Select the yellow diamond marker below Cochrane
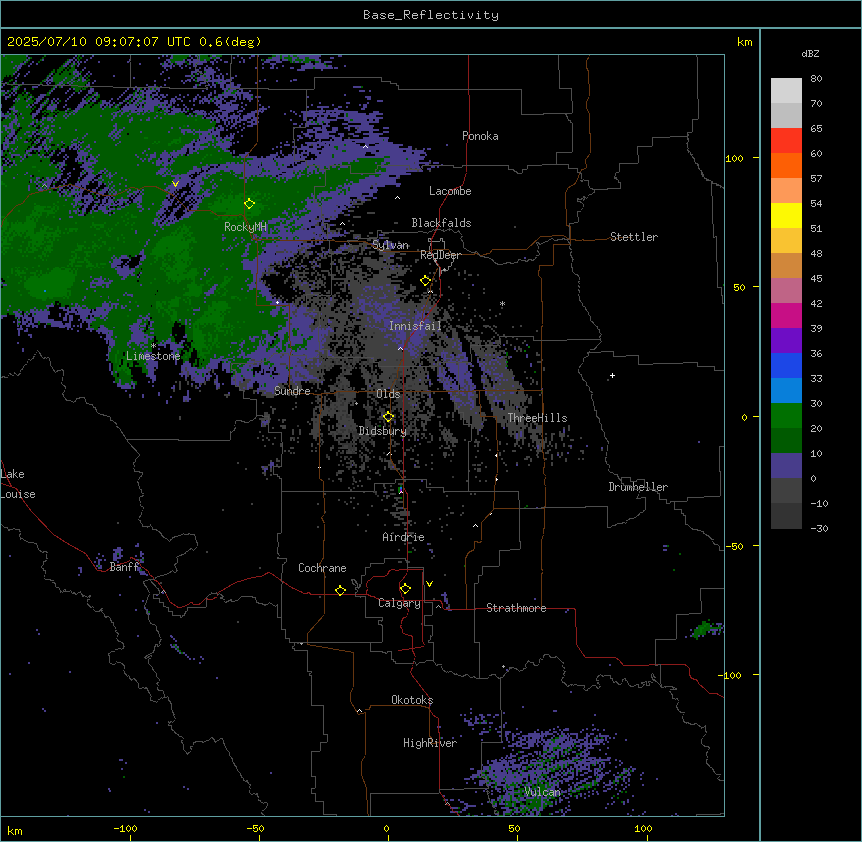The width and height of the screenshot is (862, 842). pyautogui.click(x=340, y=590)
